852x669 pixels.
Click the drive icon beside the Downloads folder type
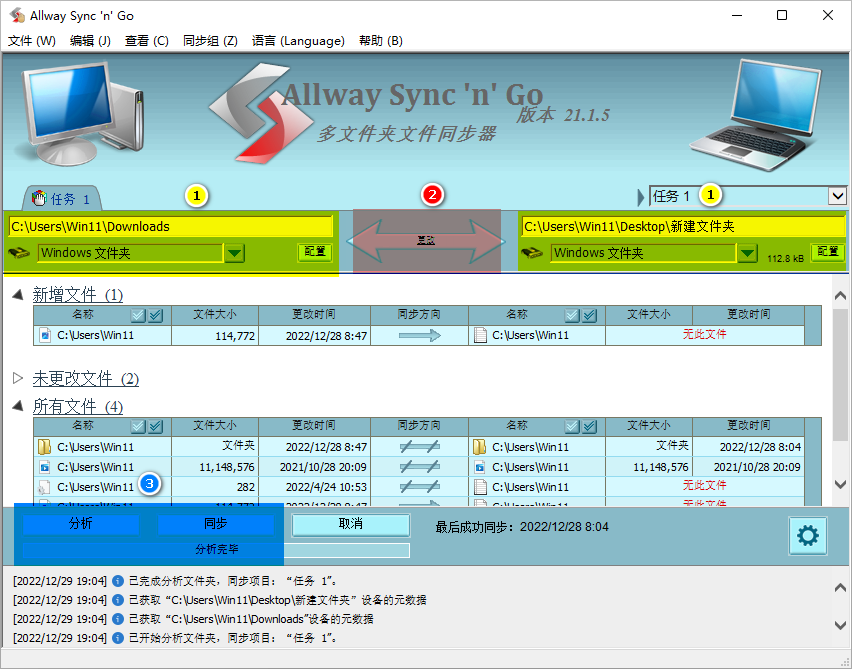tap(19, 253)
